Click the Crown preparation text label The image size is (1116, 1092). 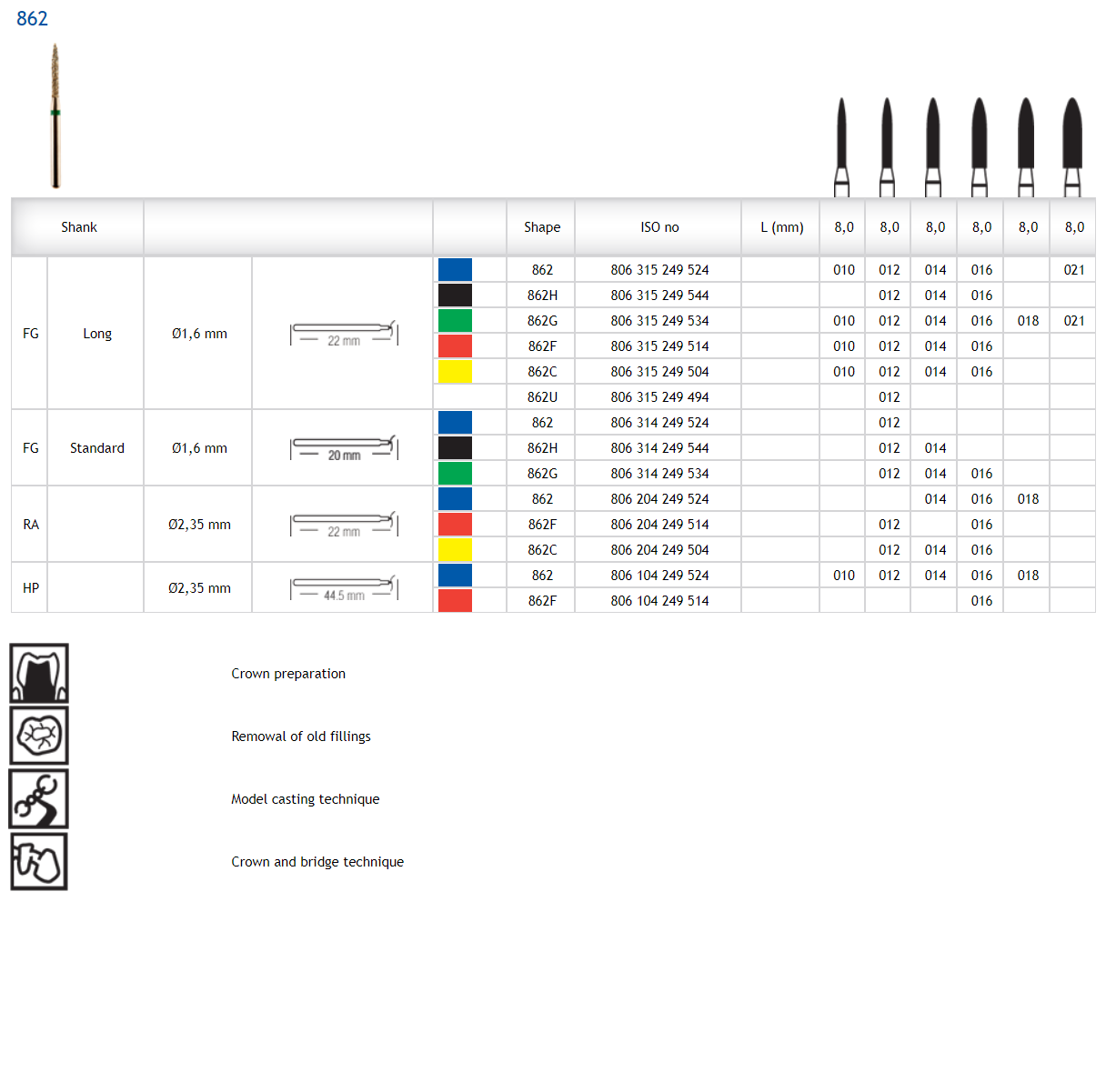(x=288, y=674)
